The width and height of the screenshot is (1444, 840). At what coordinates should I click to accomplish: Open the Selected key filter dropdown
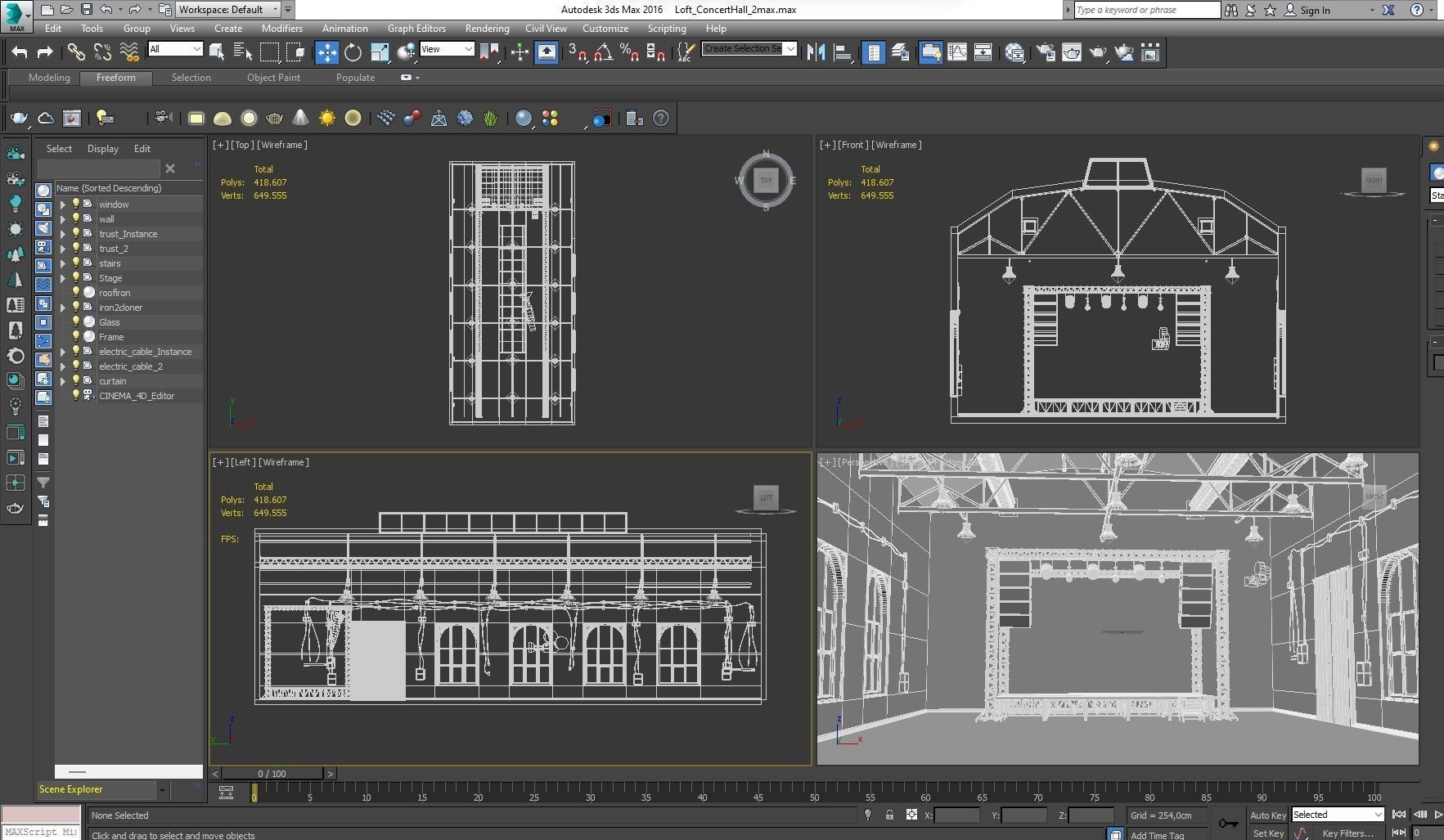tap(1337, 815)
